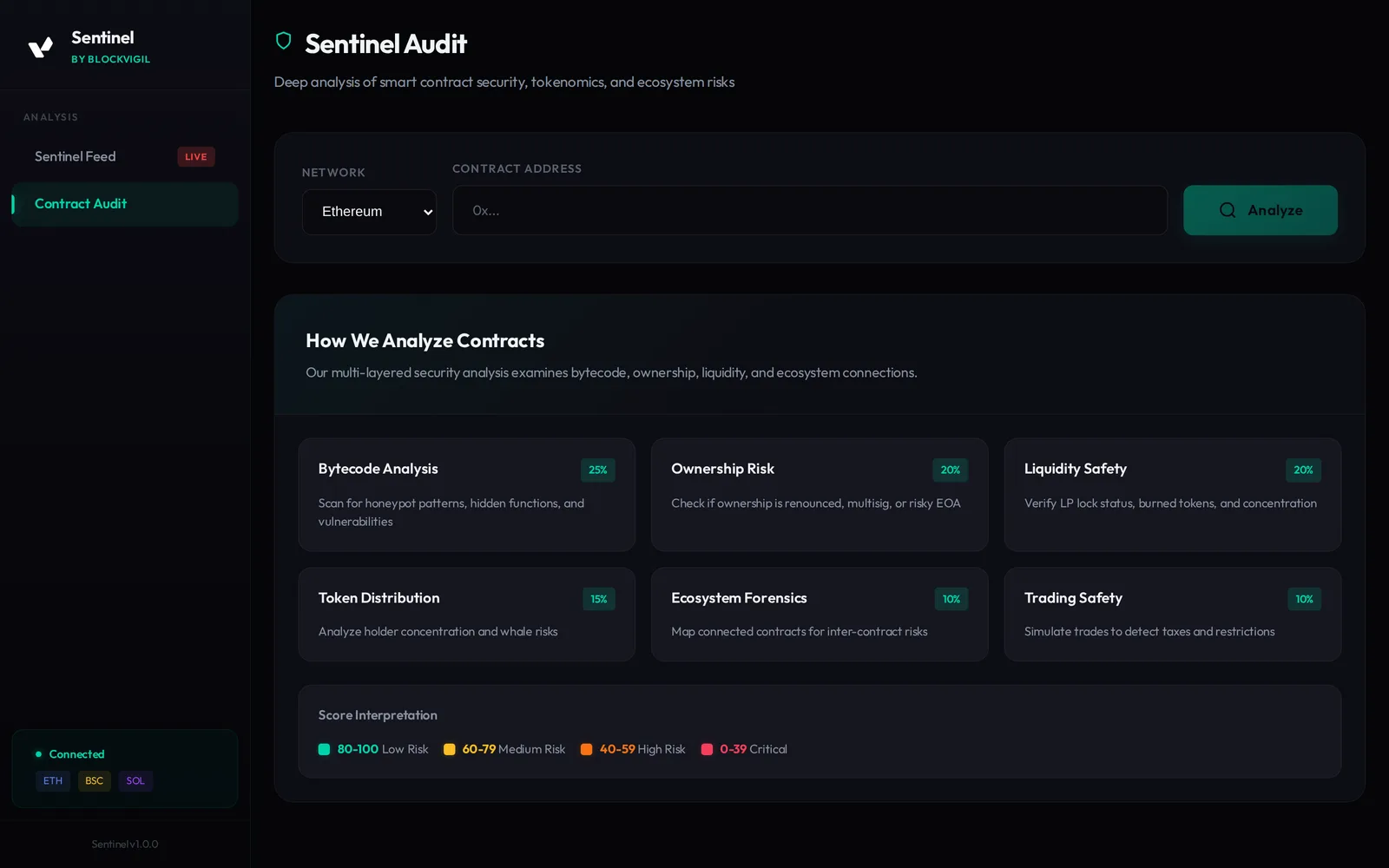Click the shield icon beside Sentinel Audit title
This screenshot has height=868, width=1389.
click(x=283, y=41)
